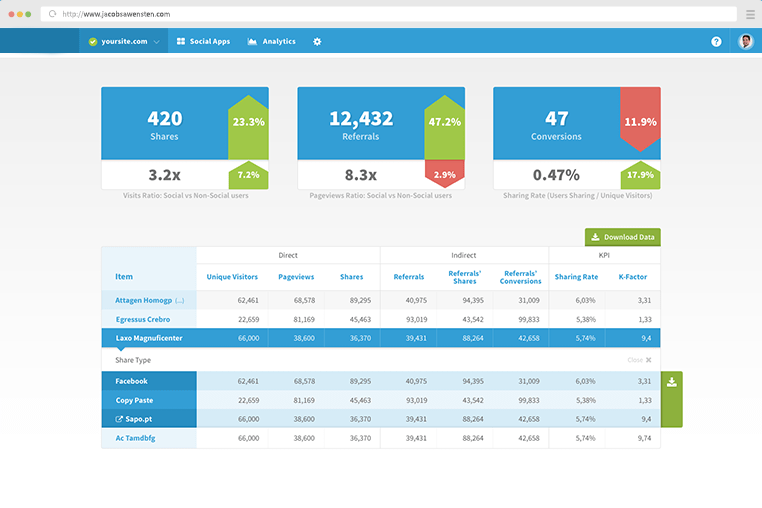Open the browser hamburger menu
Image resolution: width=762 pixels, height=508 pixels.
(750, 15)
